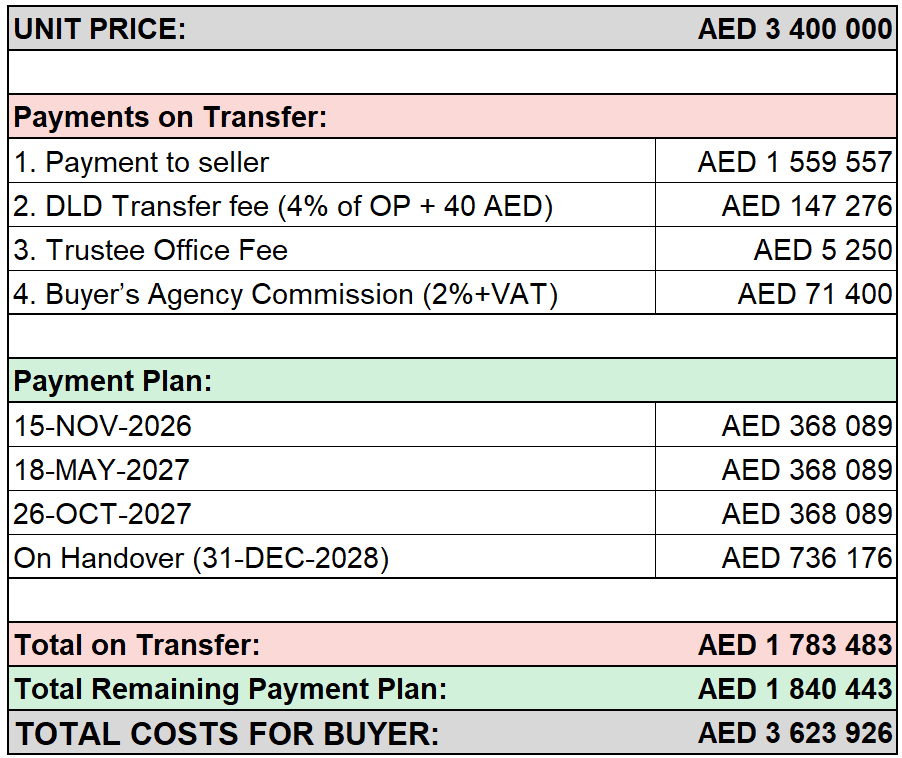
Task: Click the AED 3 400 000 unit price value
Action: [794, 29]
